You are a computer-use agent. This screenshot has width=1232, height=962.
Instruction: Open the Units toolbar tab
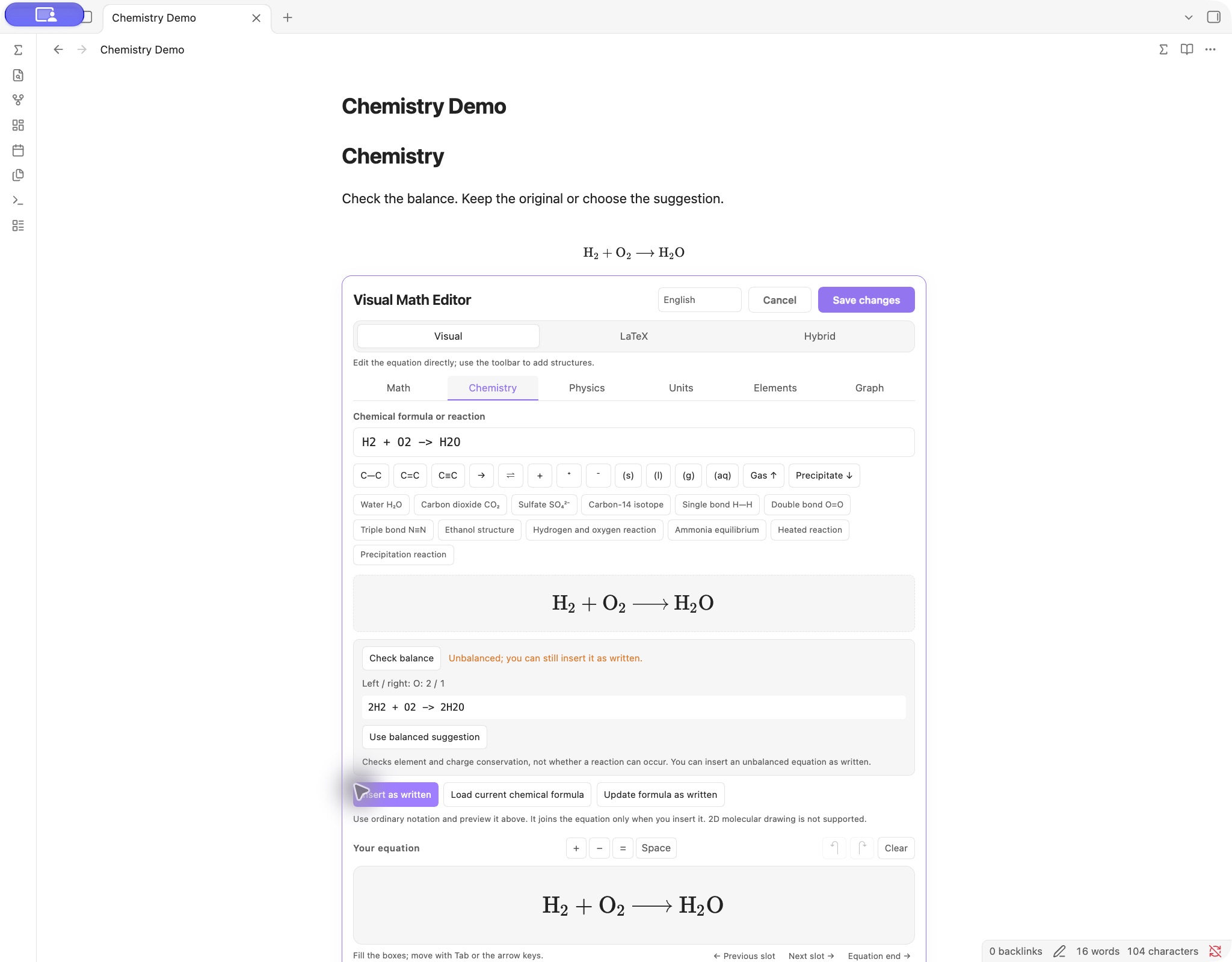pyautogui.click(x=681, y=388)
